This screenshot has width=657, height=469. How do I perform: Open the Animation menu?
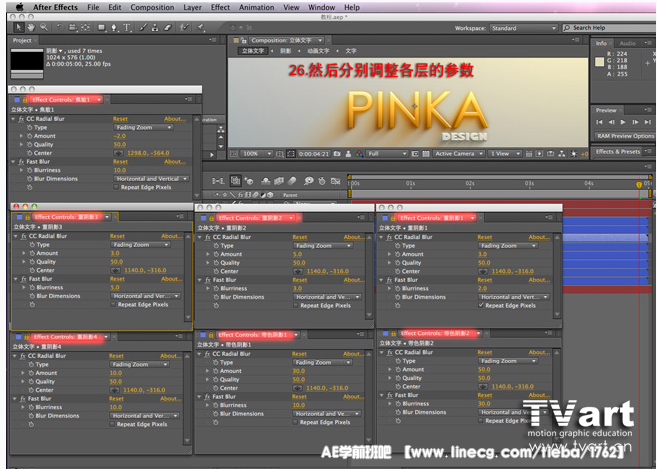point(256,7)
